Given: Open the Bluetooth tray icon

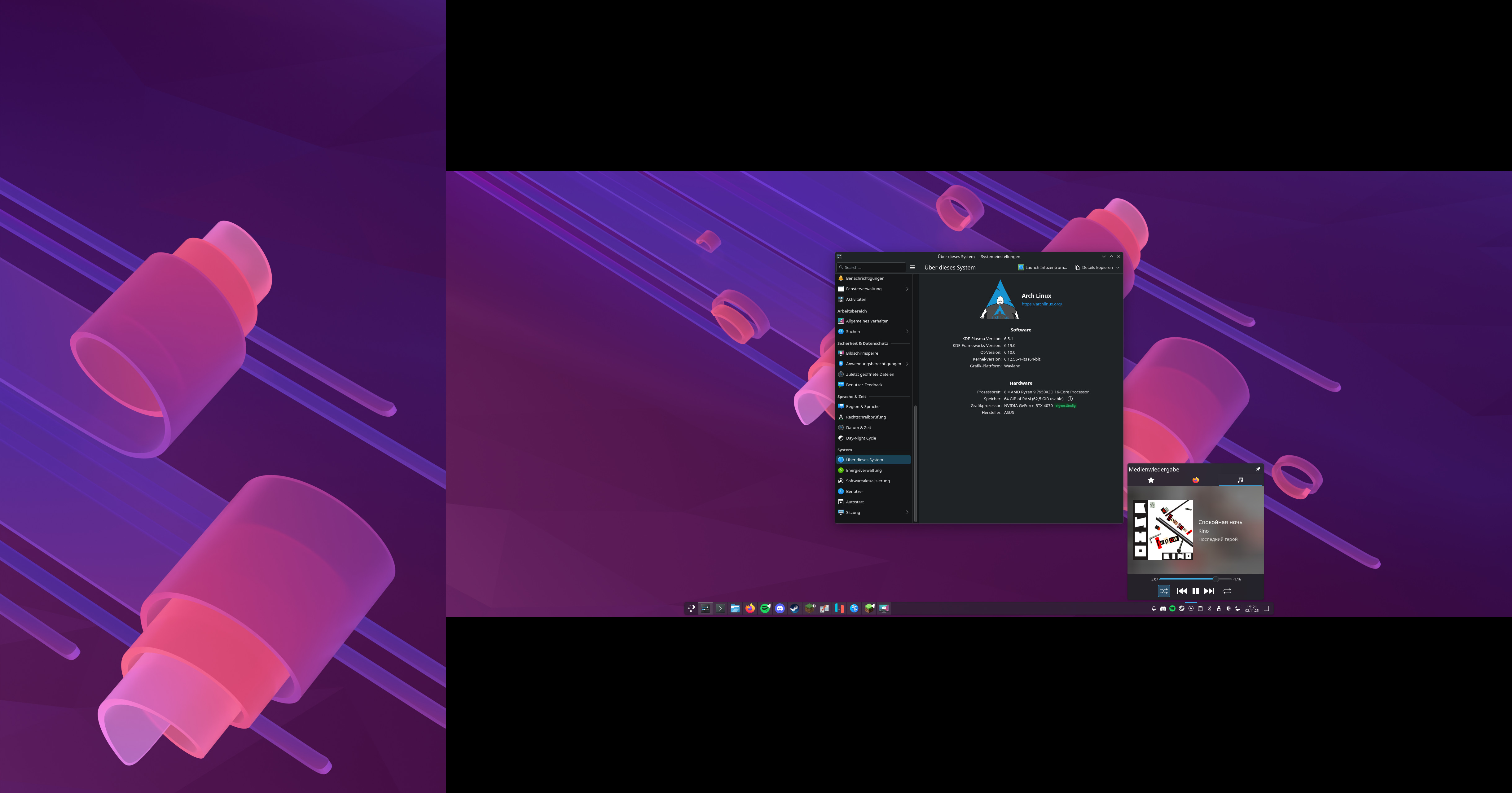Looking at the screenshot, I should pyautogui.click(x=1209, y=609).
